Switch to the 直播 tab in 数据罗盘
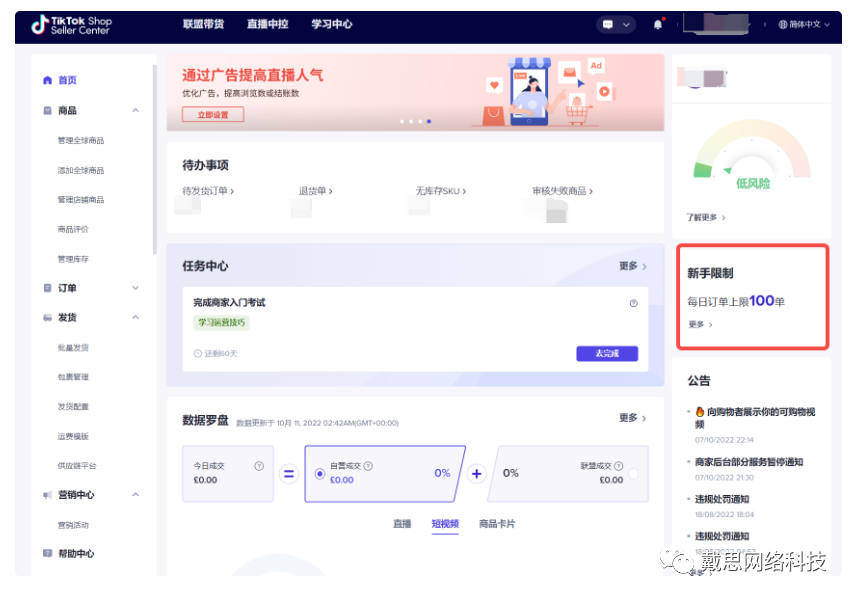The height and width of the screenshot is (599, 854). pos(403,522)
